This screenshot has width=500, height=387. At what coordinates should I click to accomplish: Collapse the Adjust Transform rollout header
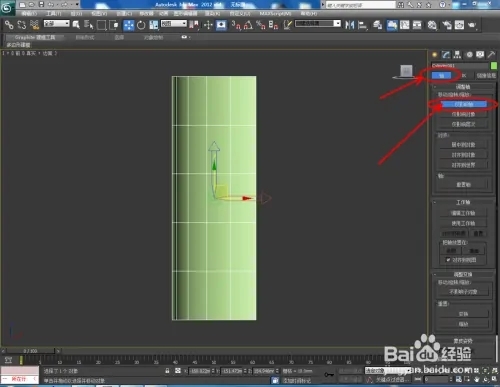click(x=463, y=274)
